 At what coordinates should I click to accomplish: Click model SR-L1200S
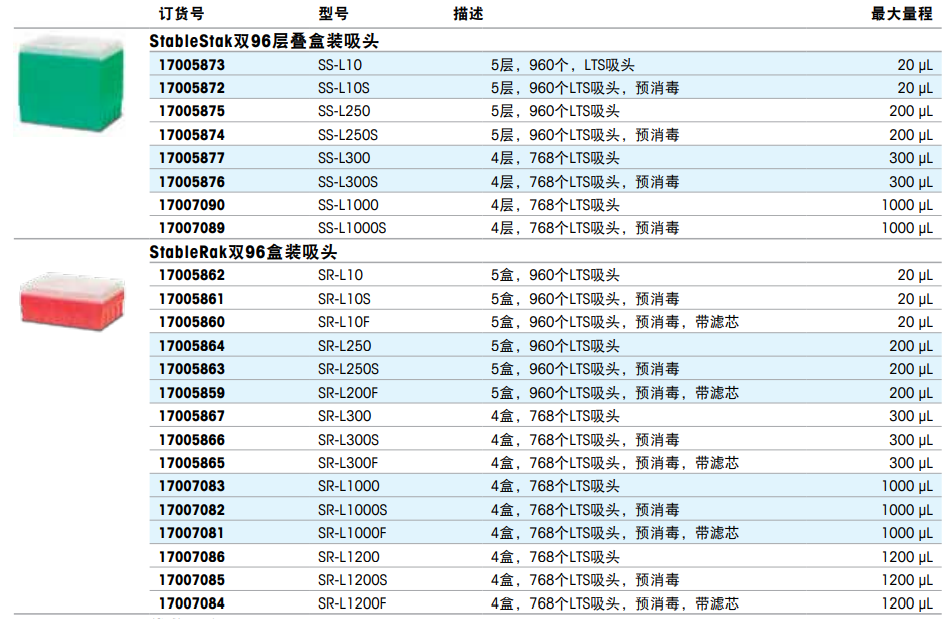(352, 580)
